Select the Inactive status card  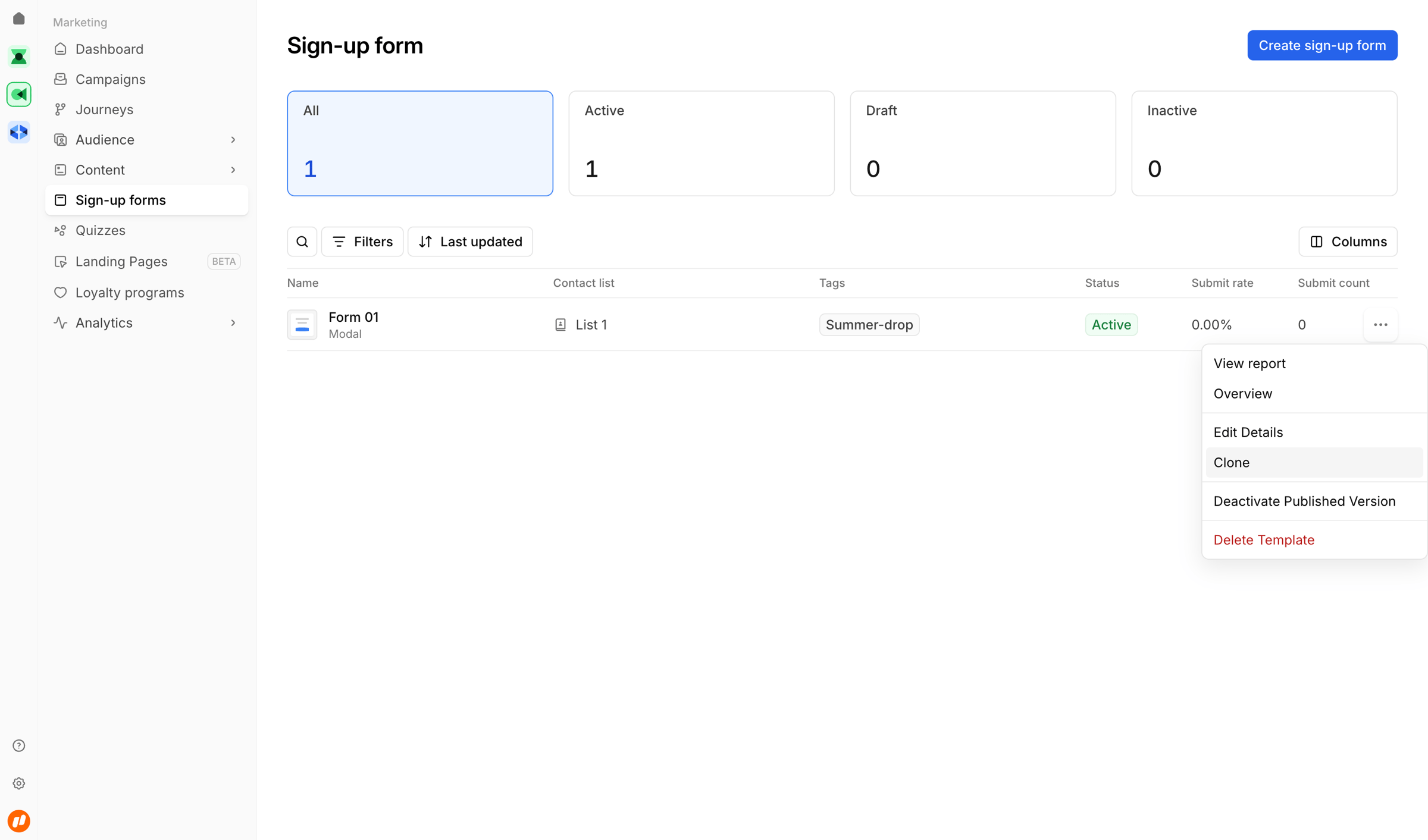click(1264, 143)
